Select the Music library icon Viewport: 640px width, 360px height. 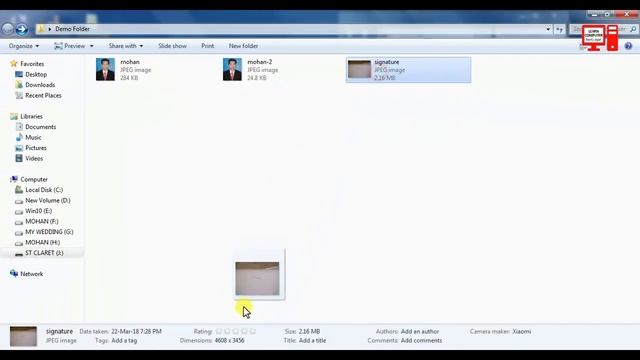point(19,138)
